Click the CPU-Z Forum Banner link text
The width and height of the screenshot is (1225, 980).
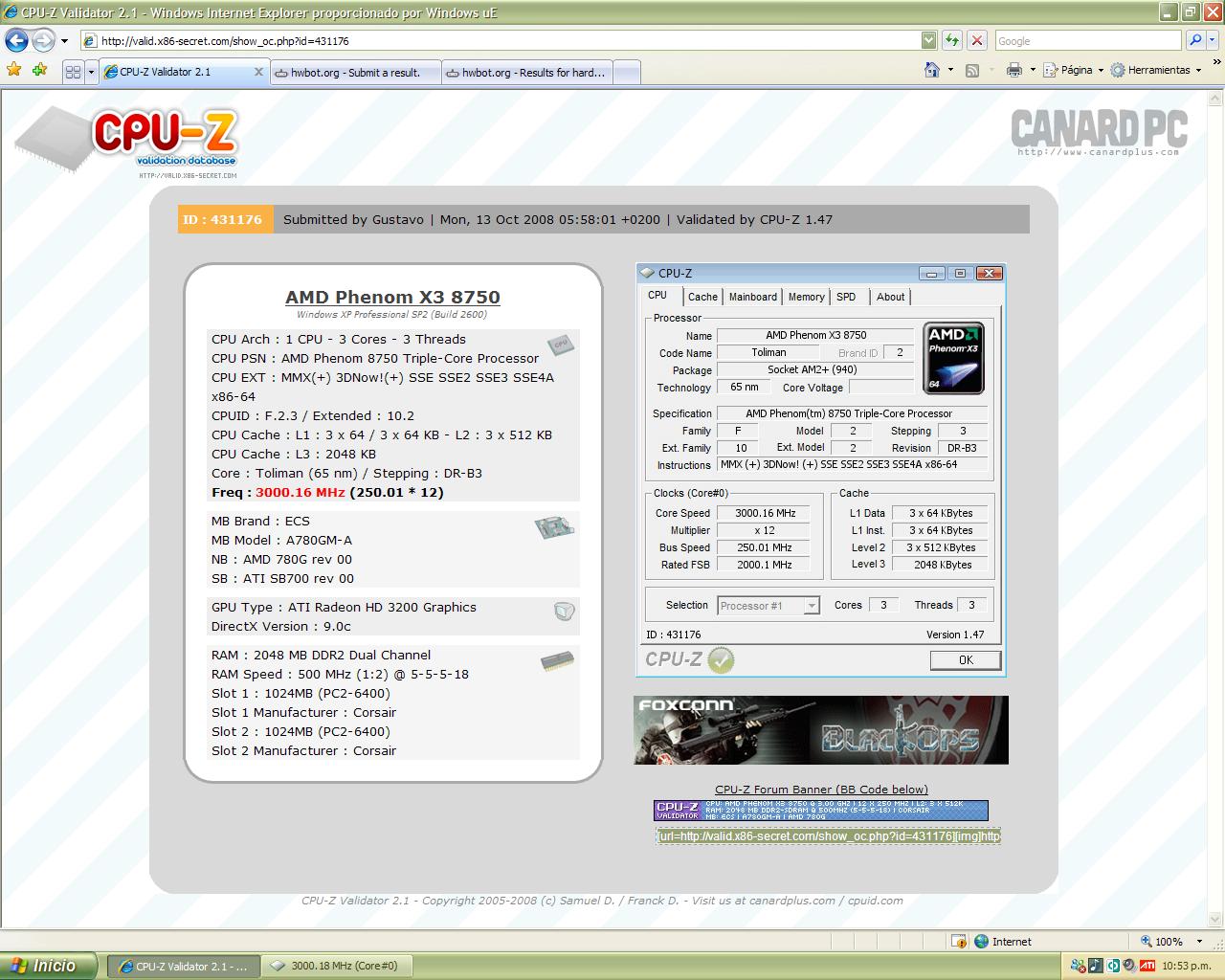click(821, 790)
